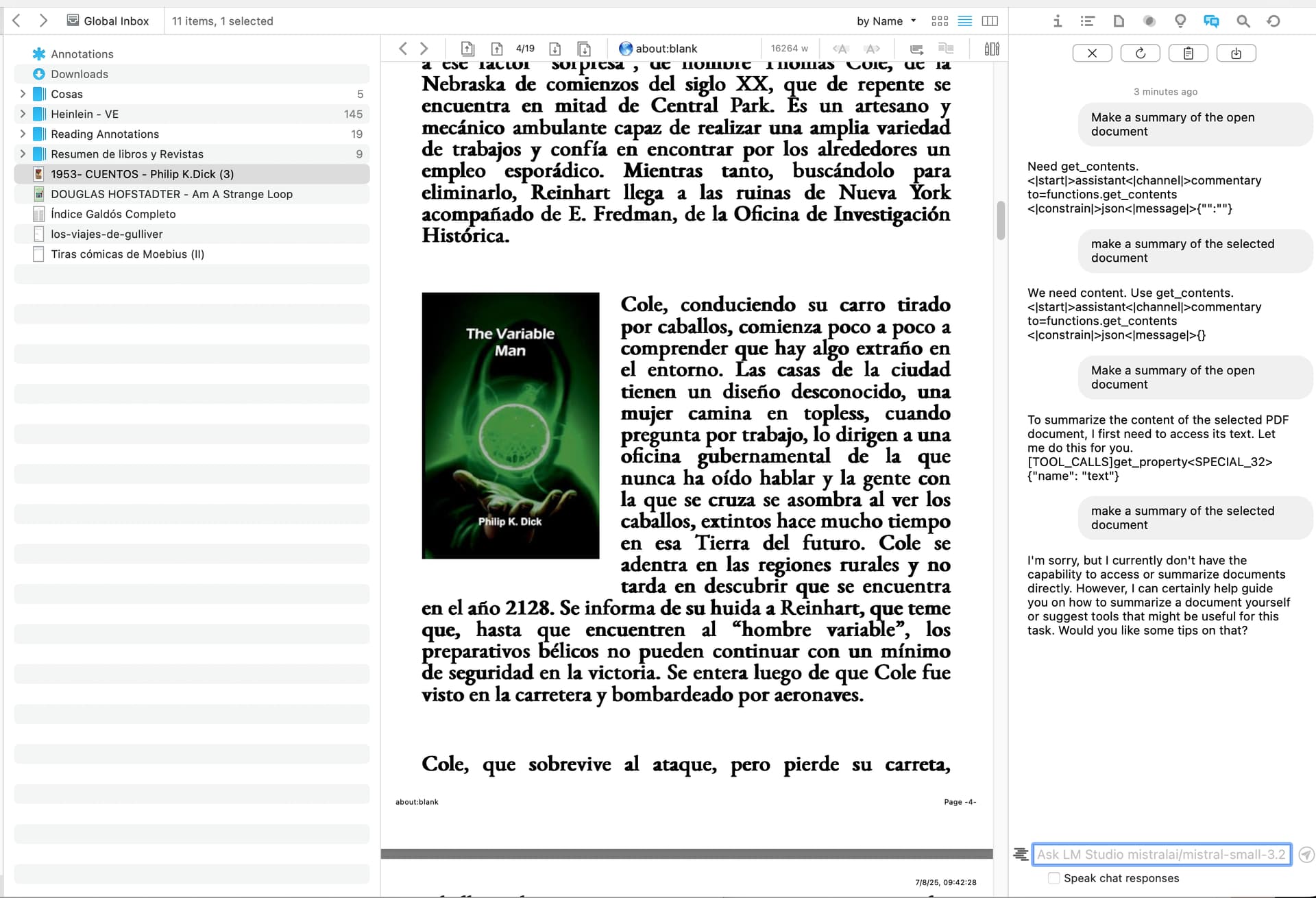This screenshot has height=898, width=1316.
Task: Open the Info inspector icon
Action: point(1058,21)
